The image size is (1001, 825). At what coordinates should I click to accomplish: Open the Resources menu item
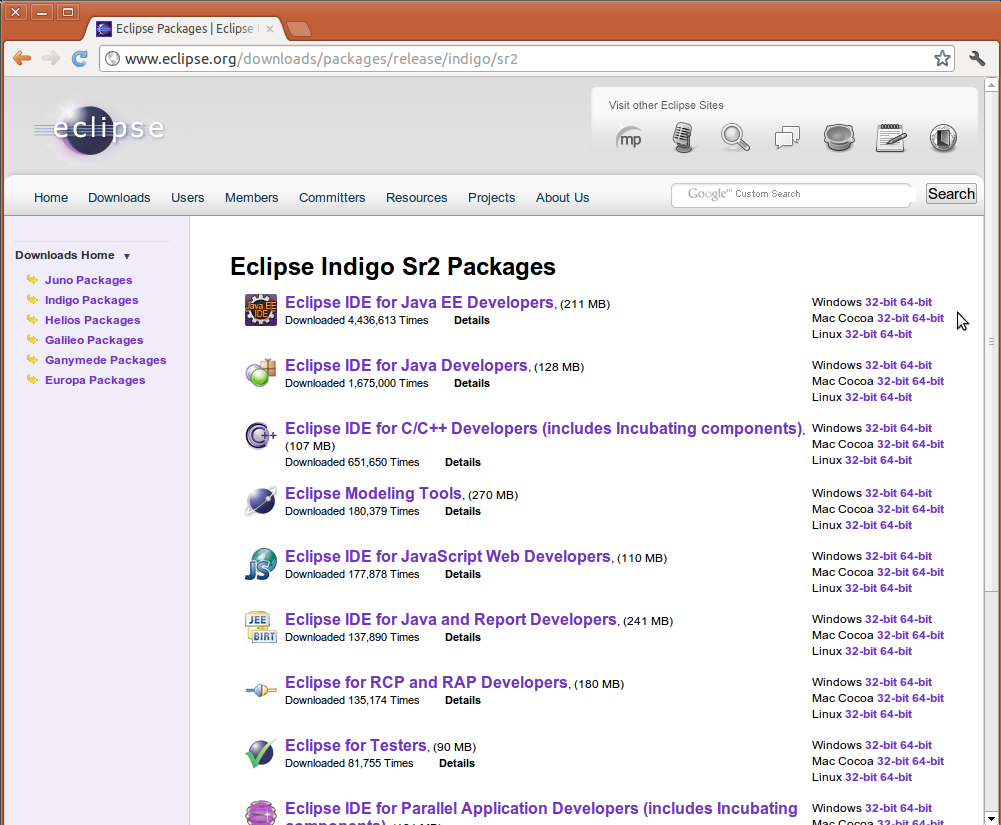pos(416,198)
